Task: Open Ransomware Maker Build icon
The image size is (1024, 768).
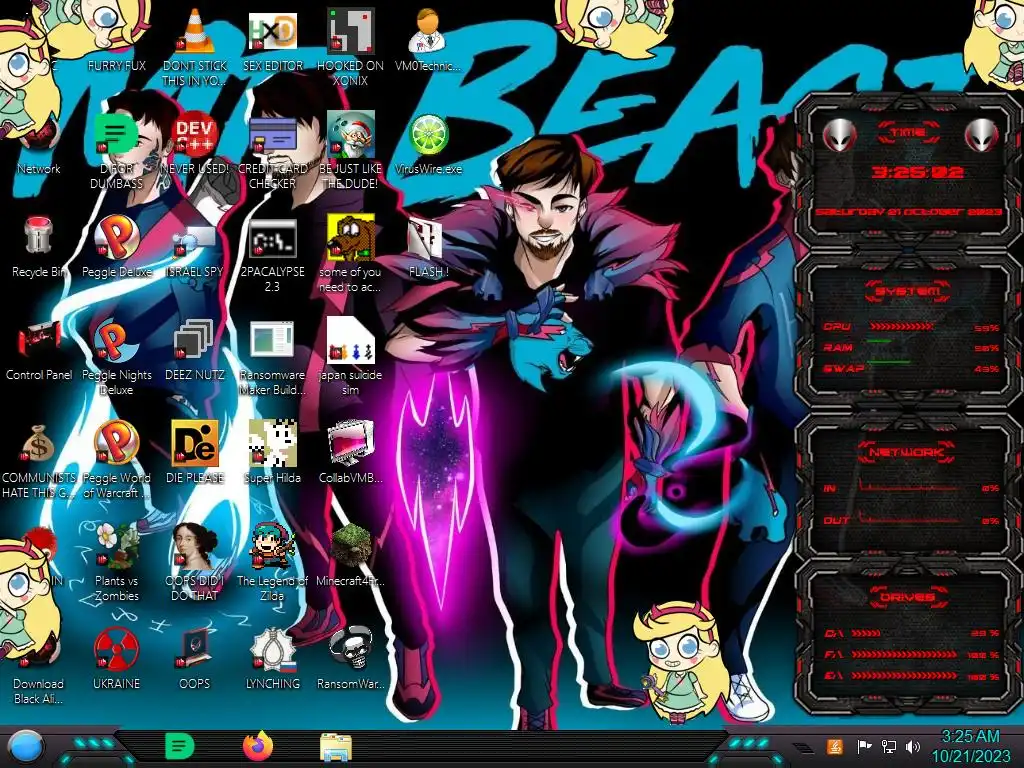Action: coord(272,340)
